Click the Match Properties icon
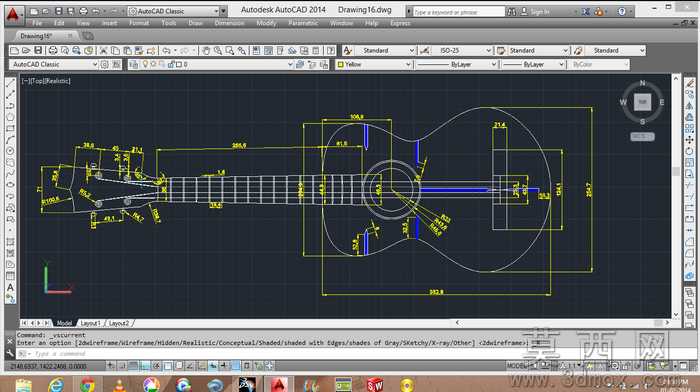 [151, 50]
